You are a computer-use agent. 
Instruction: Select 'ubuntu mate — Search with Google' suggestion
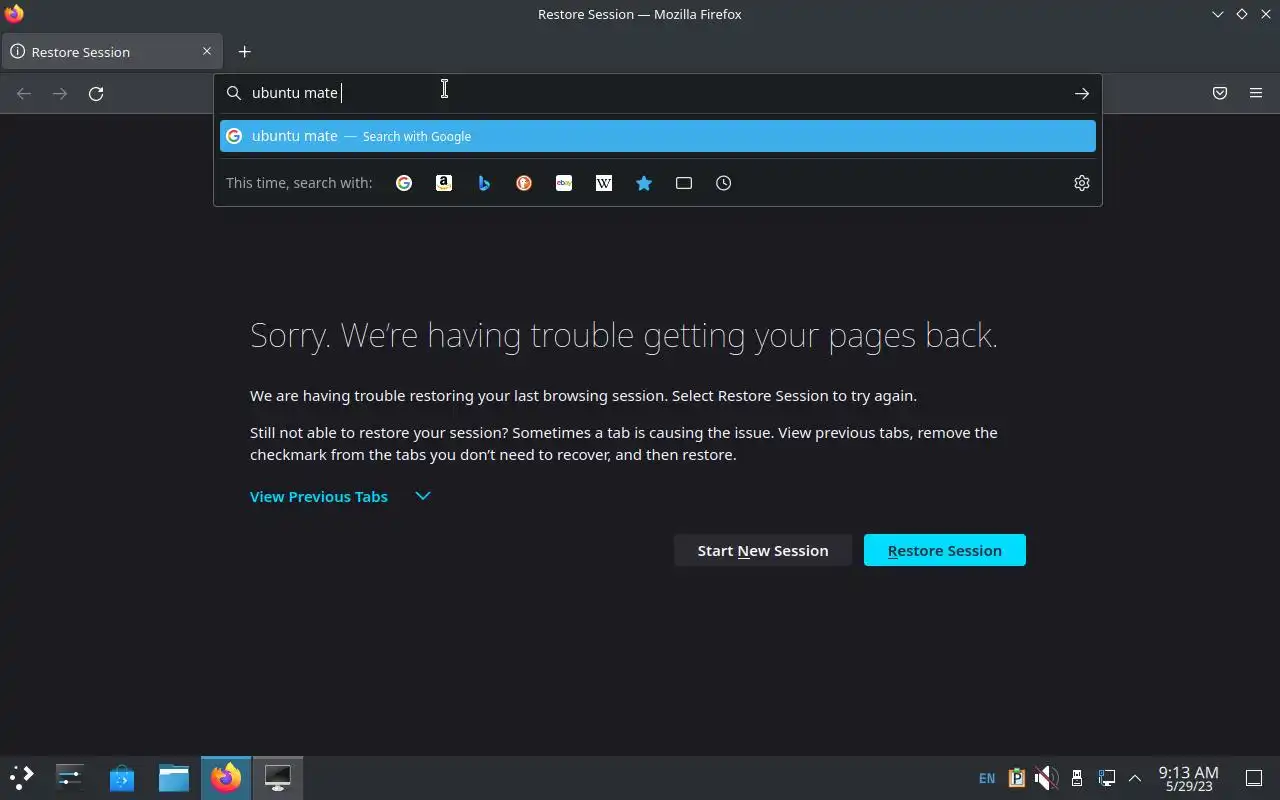click(658, 136)
